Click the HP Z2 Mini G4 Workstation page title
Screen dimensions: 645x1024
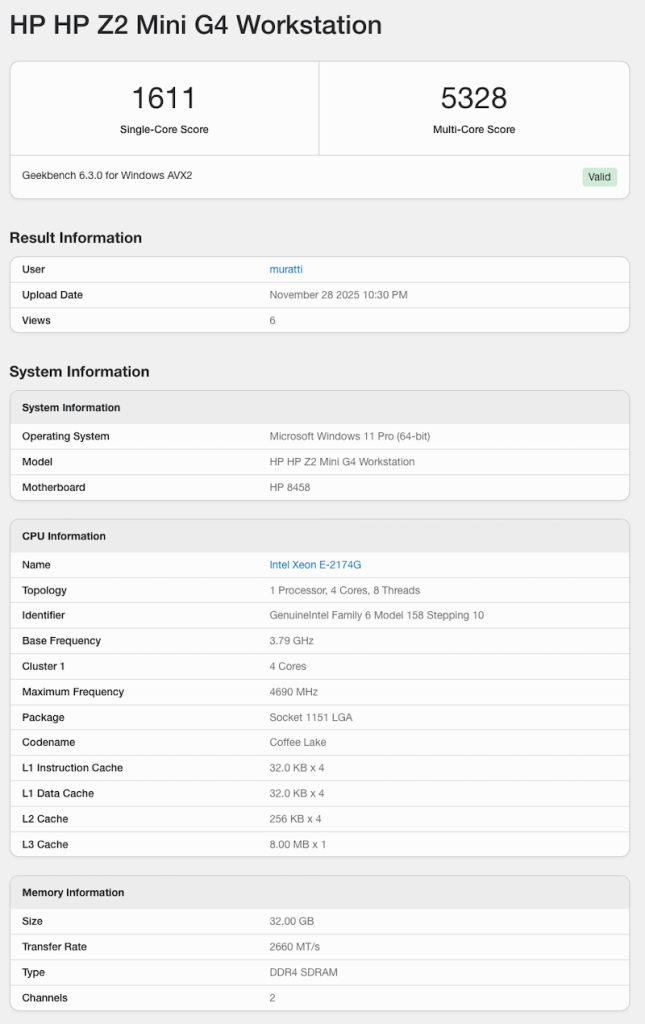pos(195,26)
